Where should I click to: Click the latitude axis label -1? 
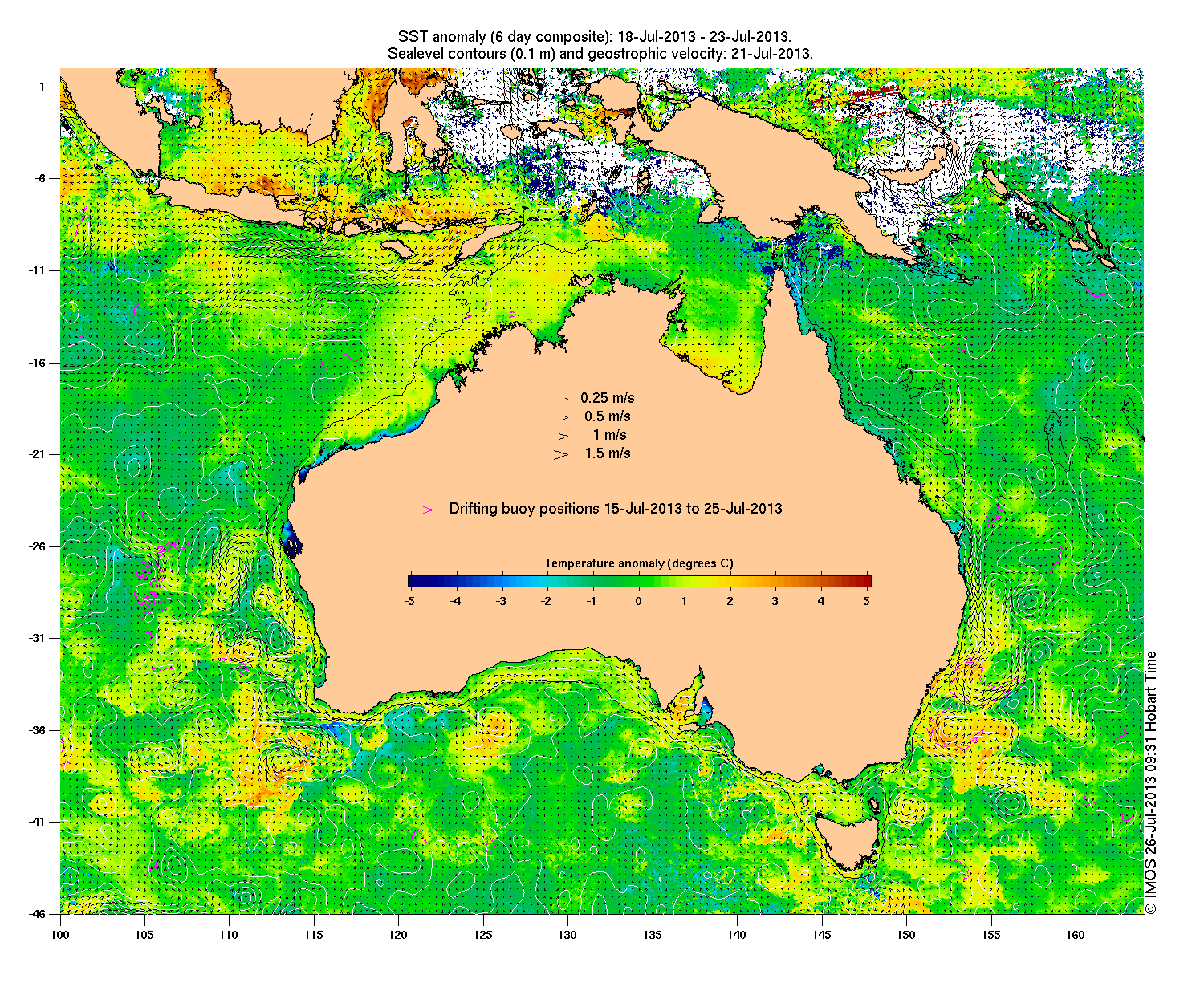pyautogui.click(x=42, y=87)
